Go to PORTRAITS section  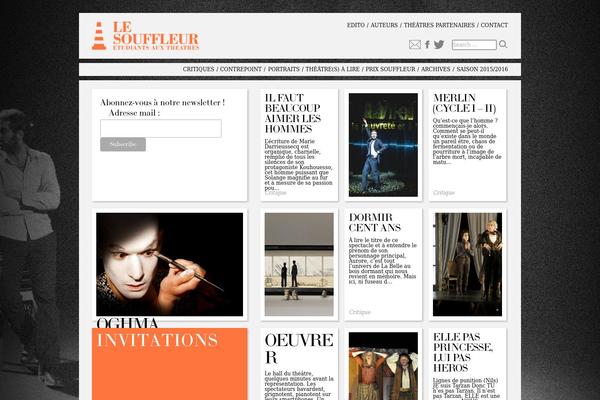[284, 69]
